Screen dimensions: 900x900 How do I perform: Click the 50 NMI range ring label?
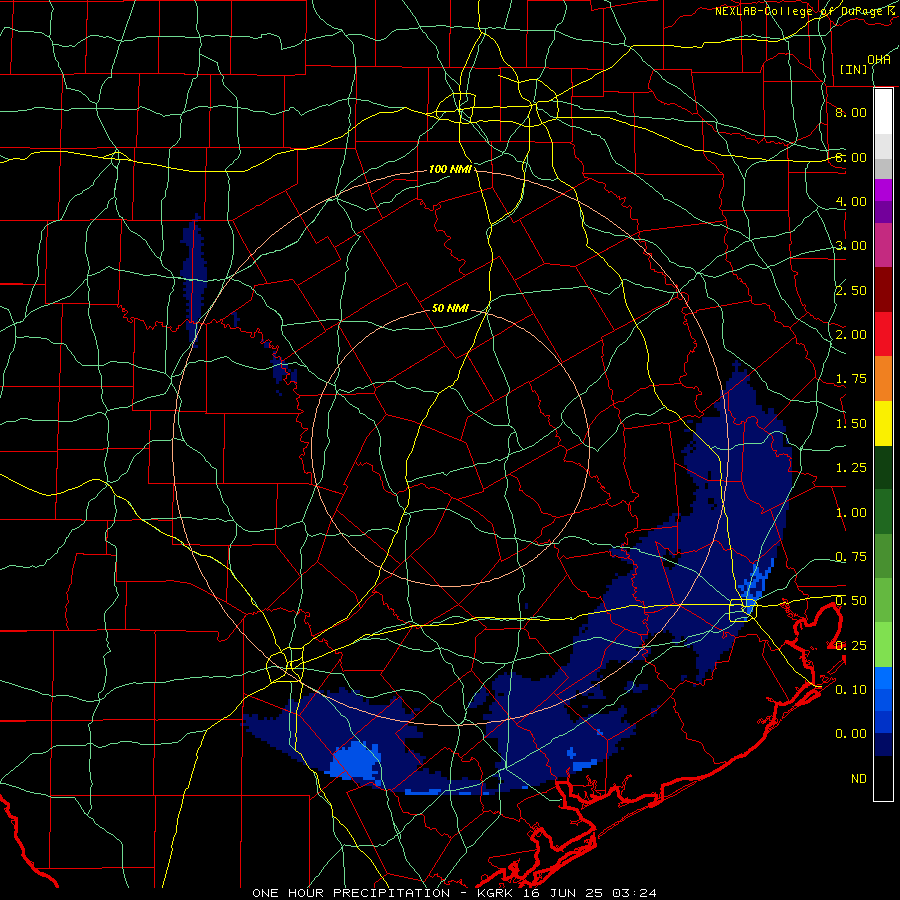[x=450, y=308]
